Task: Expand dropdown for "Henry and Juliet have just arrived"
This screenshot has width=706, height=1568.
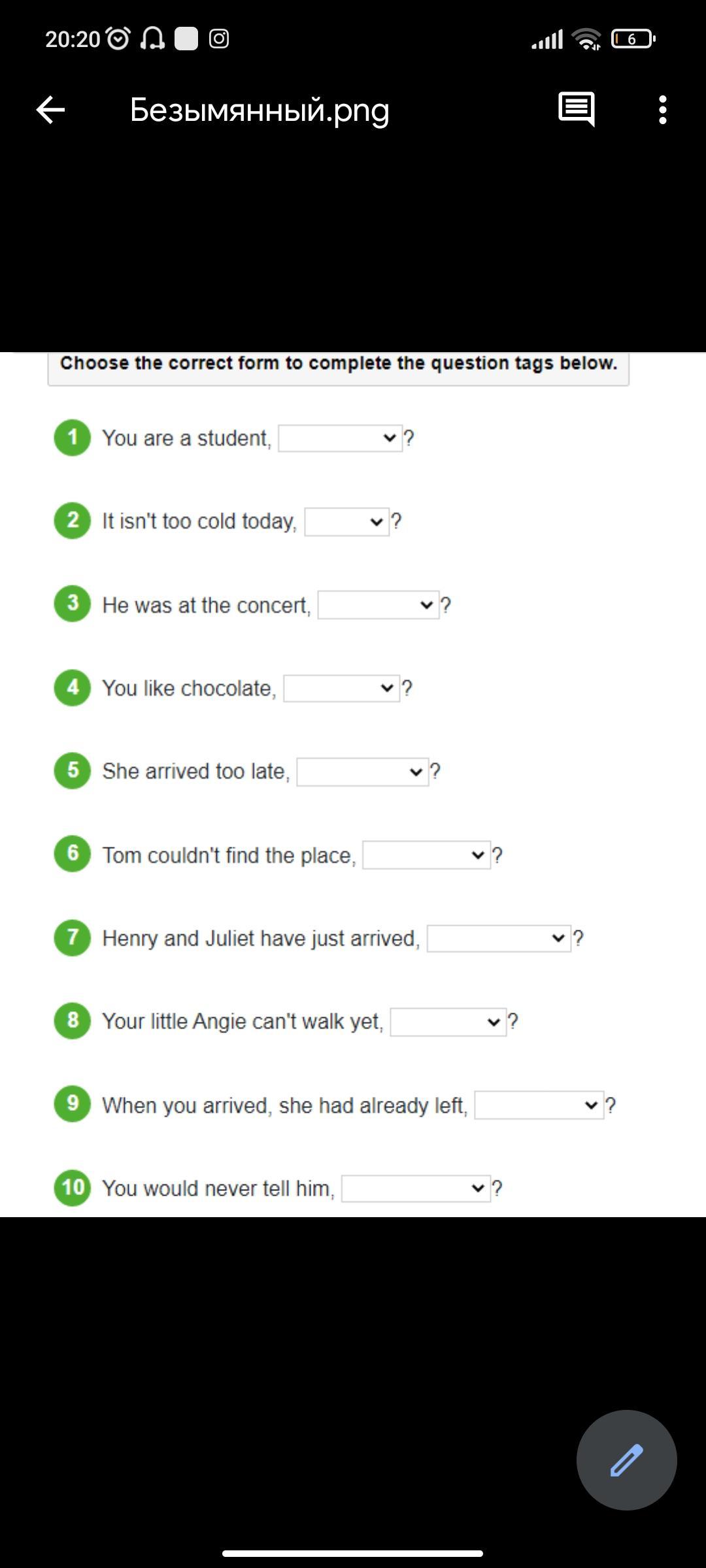Action: coord(498,938)
